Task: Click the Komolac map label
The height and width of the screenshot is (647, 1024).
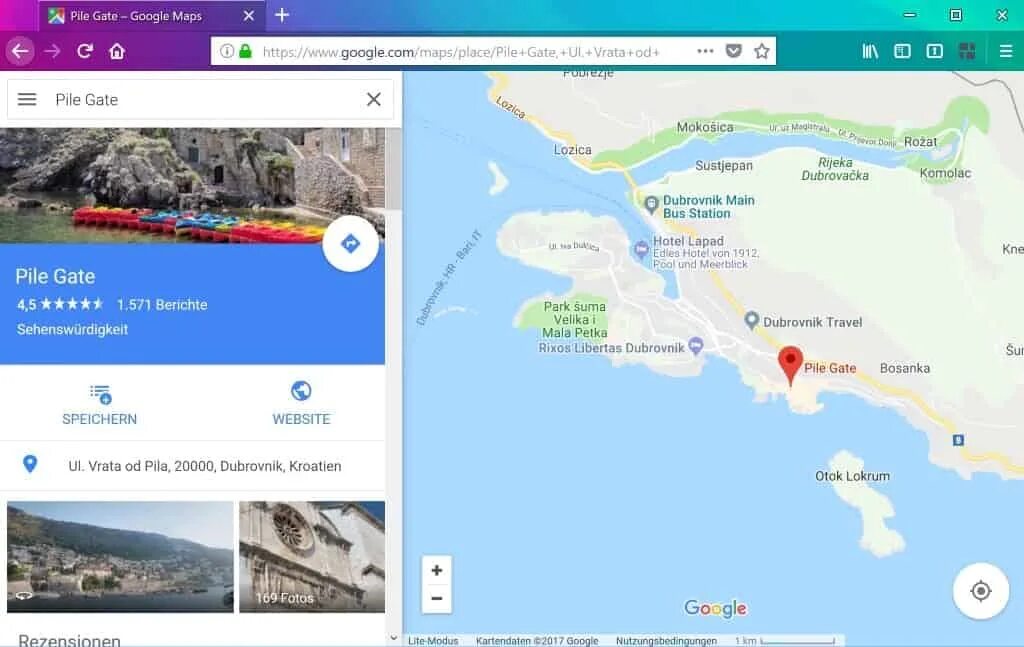Action: tap(945, 173)
